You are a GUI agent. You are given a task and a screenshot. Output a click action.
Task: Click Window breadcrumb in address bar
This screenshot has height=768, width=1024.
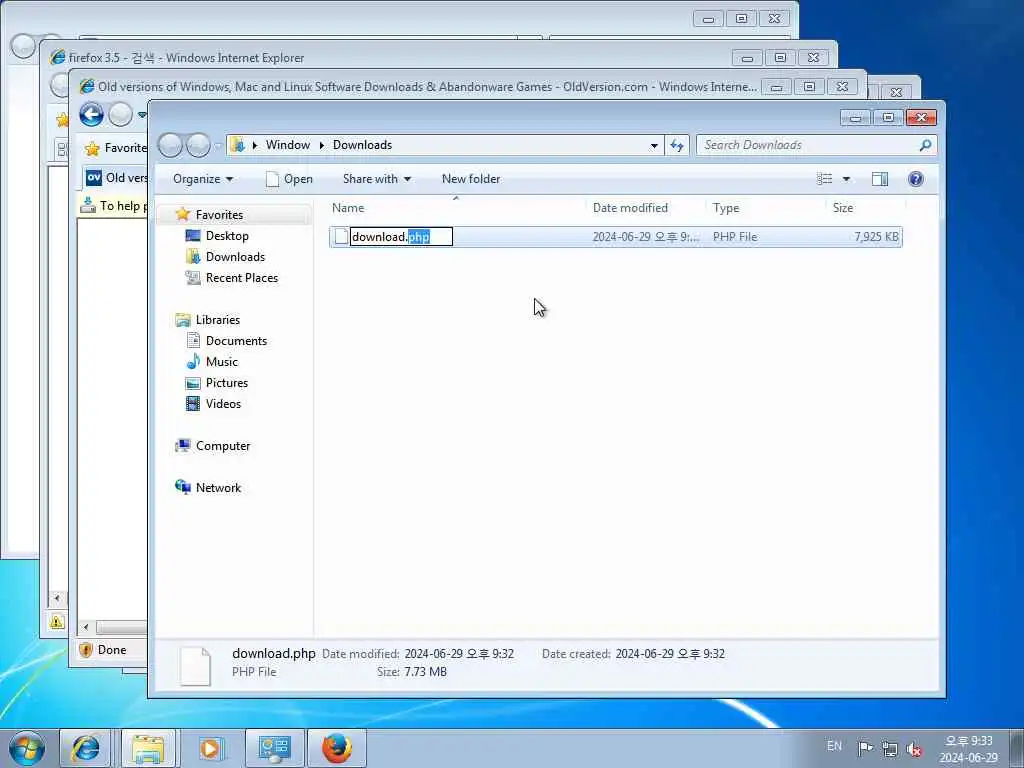coord(287,145)
